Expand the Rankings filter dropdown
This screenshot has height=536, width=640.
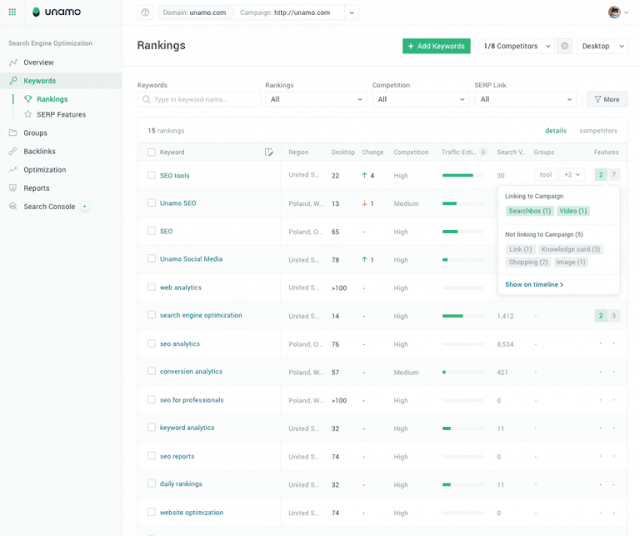tap(316, 99)
